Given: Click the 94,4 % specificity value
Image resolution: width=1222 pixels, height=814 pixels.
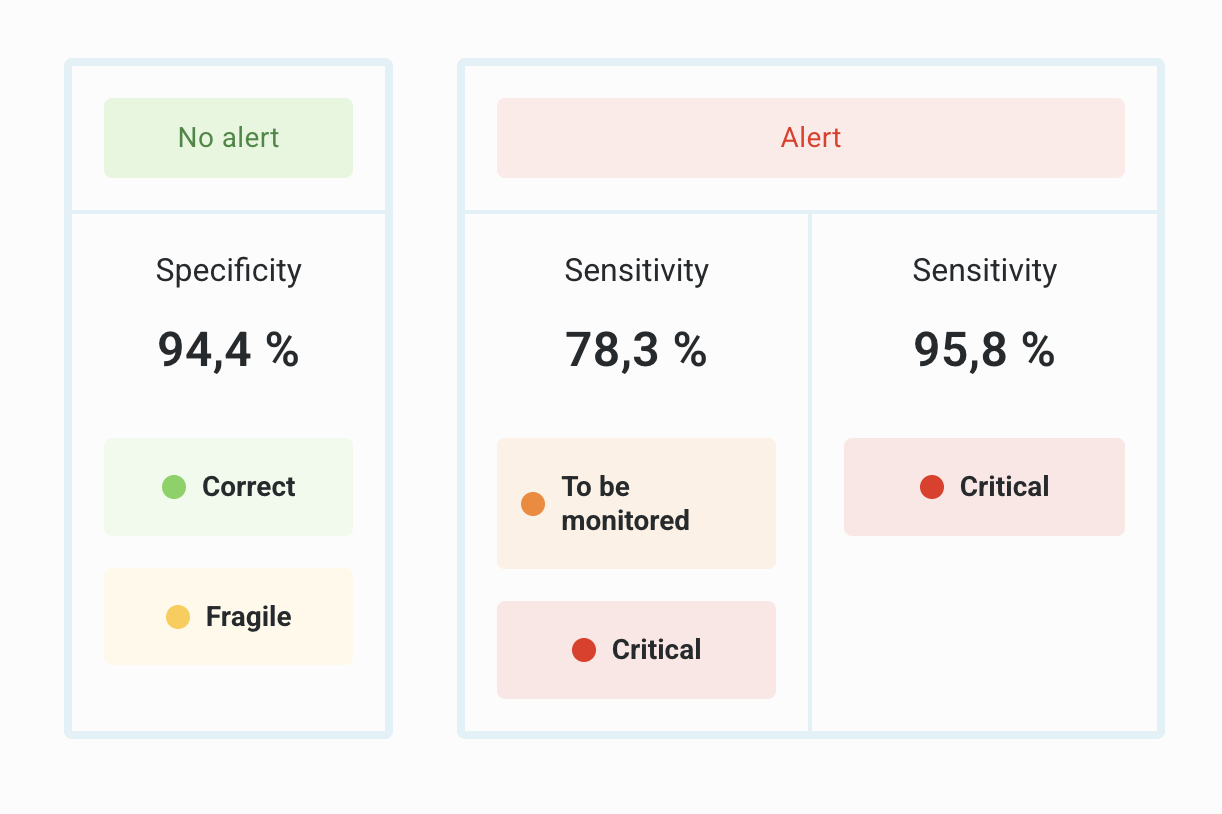Looking at the screenshot, I should tap(228, 350).
